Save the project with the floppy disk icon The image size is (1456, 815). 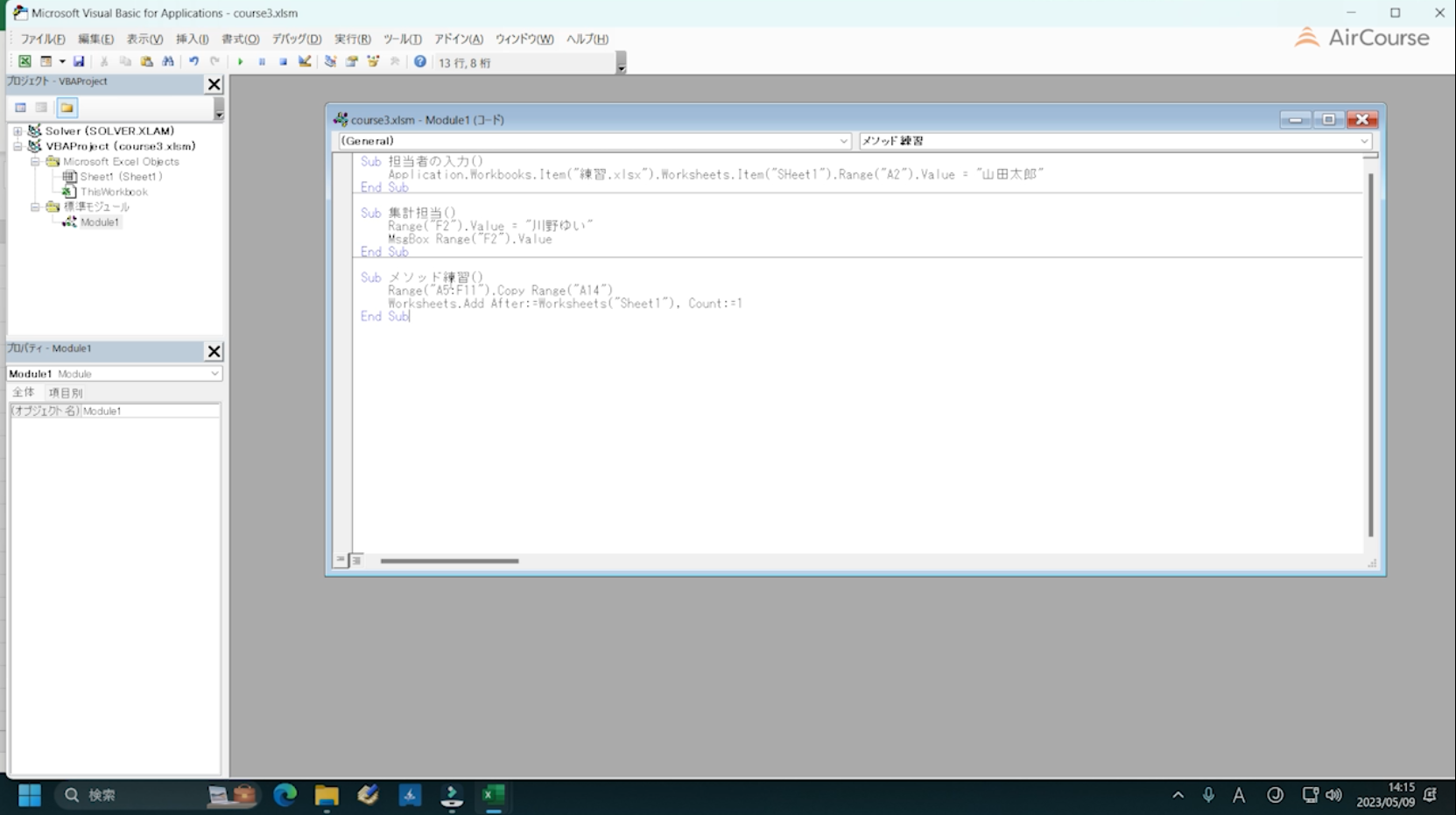click(79, 62)
